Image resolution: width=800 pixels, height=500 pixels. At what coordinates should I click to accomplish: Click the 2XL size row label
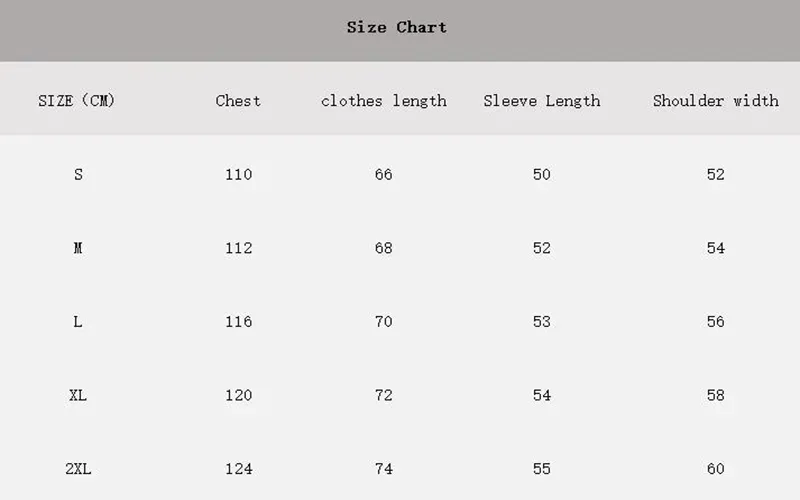tap(78, 468)
